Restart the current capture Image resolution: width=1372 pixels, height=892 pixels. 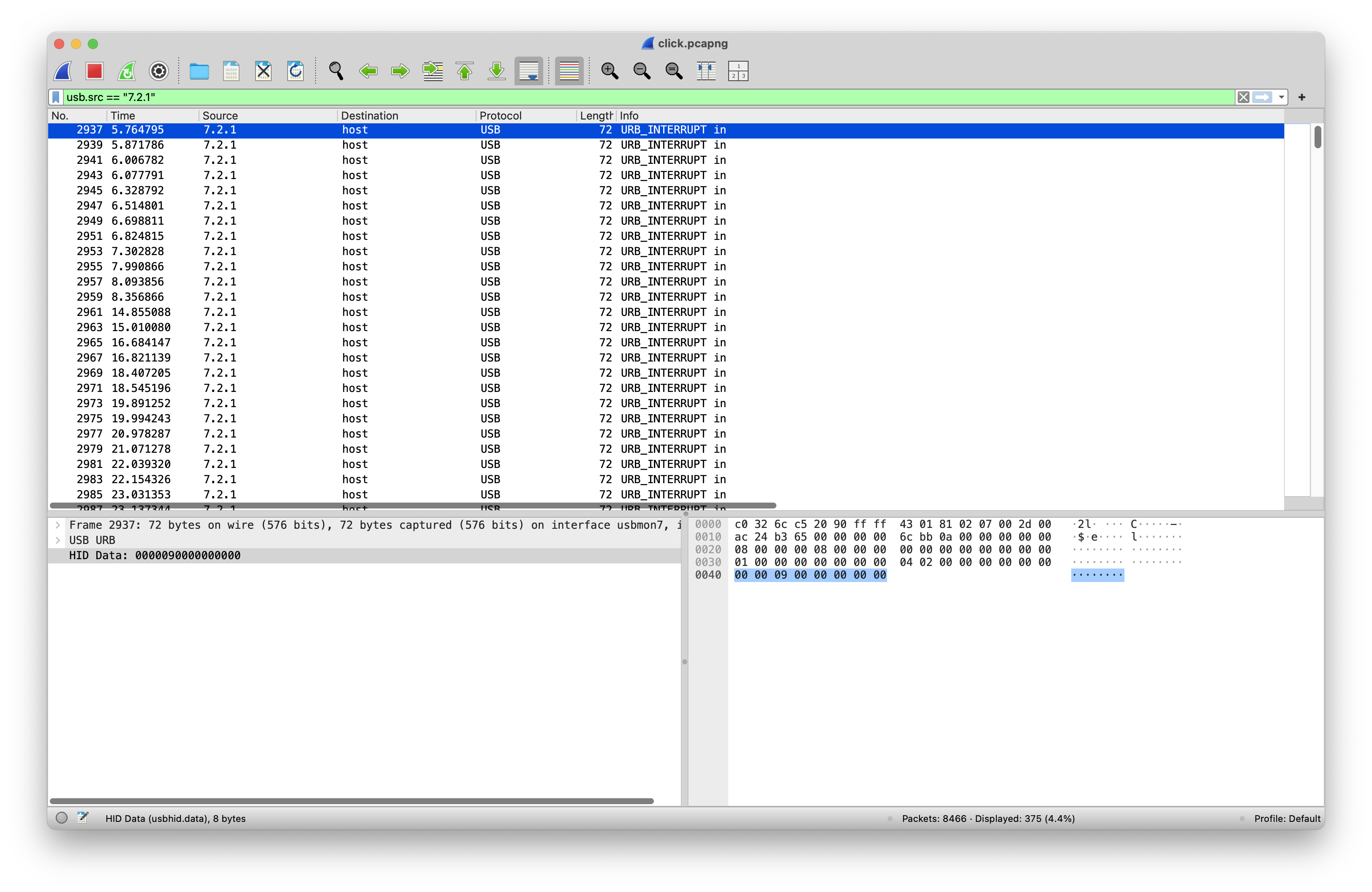coord(127,71)
